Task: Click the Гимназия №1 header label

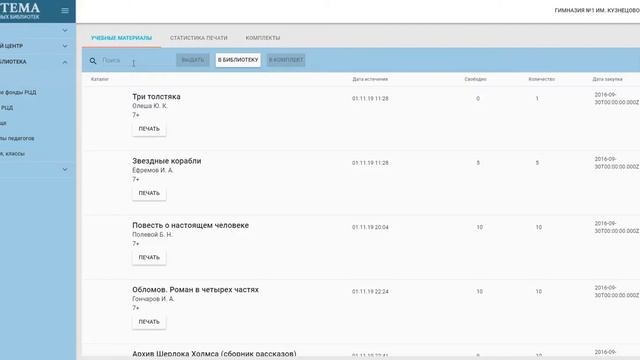Action: [597, 11]
